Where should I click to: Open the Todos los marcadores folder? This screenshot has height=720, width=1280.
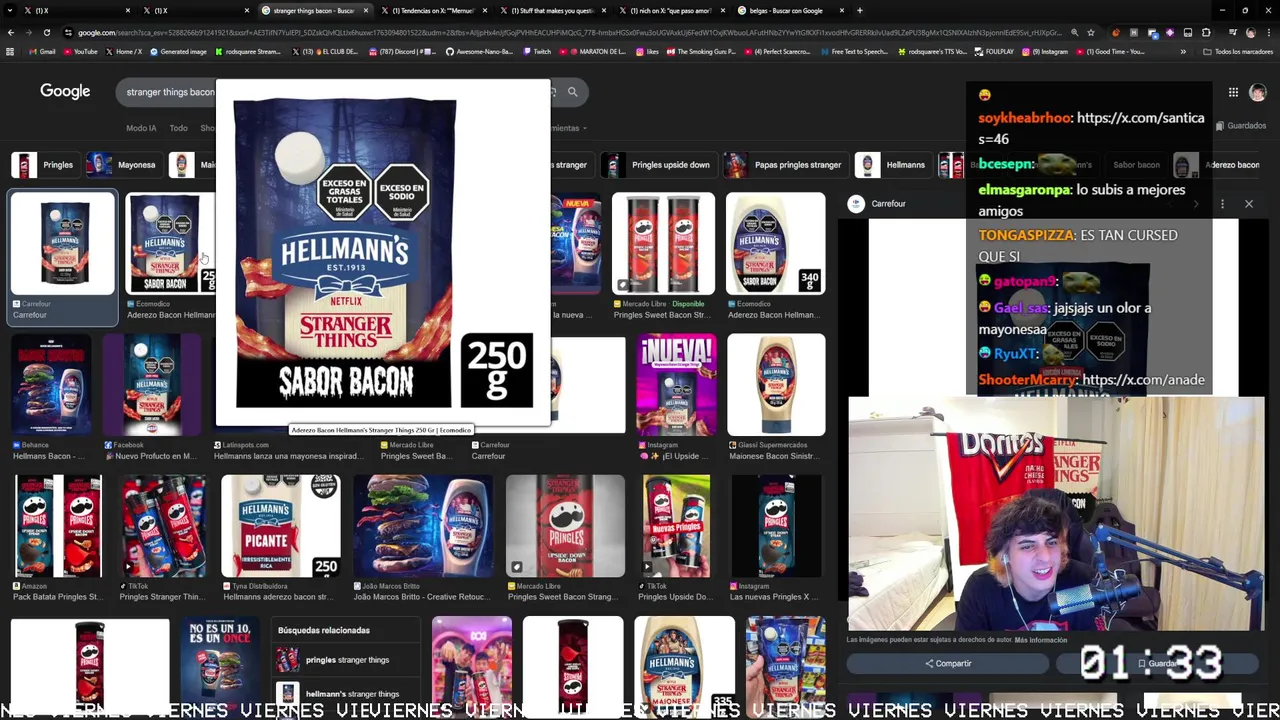(1237, 51)
